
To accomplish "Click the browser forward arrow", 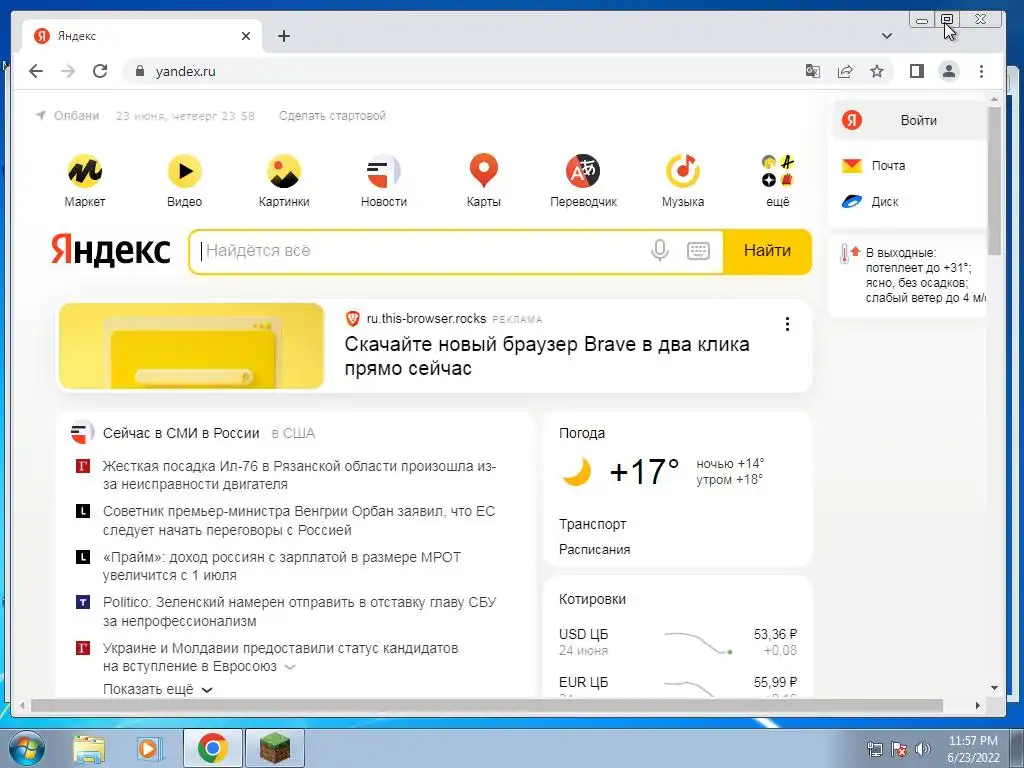I will 68,71.
